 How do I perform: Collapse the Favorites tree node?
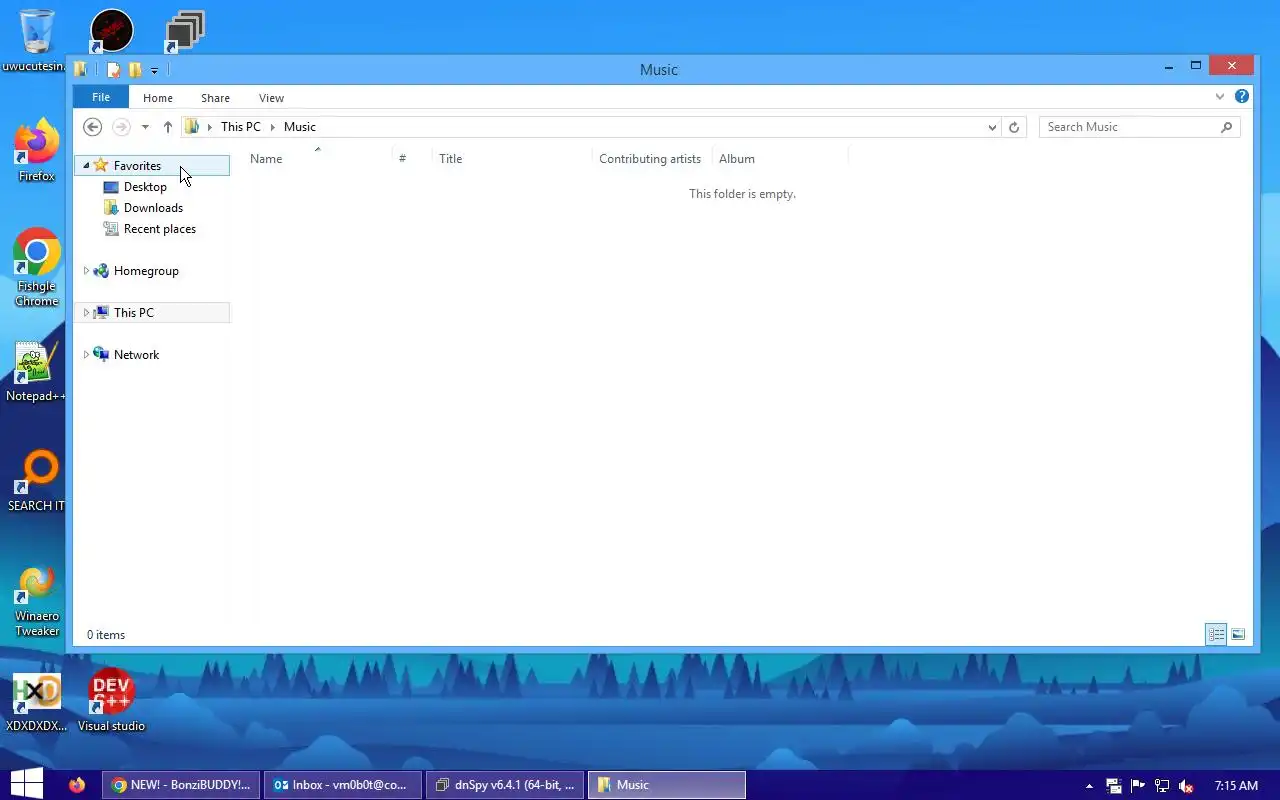tap(86, 166)
